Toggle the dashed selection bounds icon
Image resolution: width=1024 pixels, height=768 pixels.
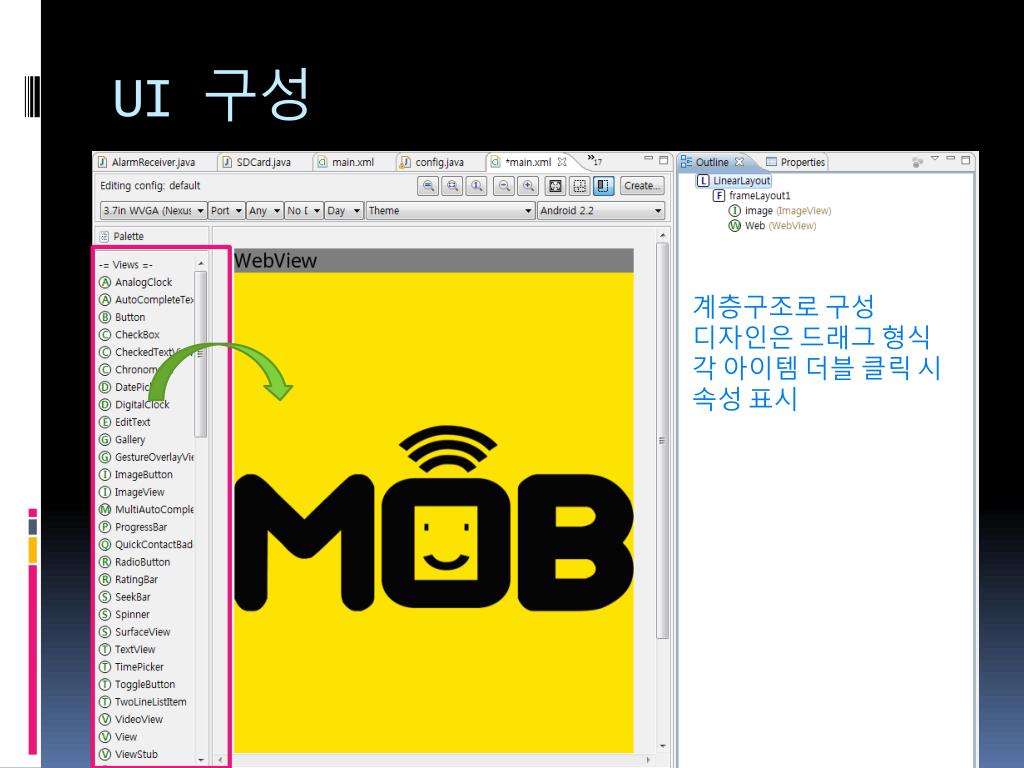click(579, 186)
